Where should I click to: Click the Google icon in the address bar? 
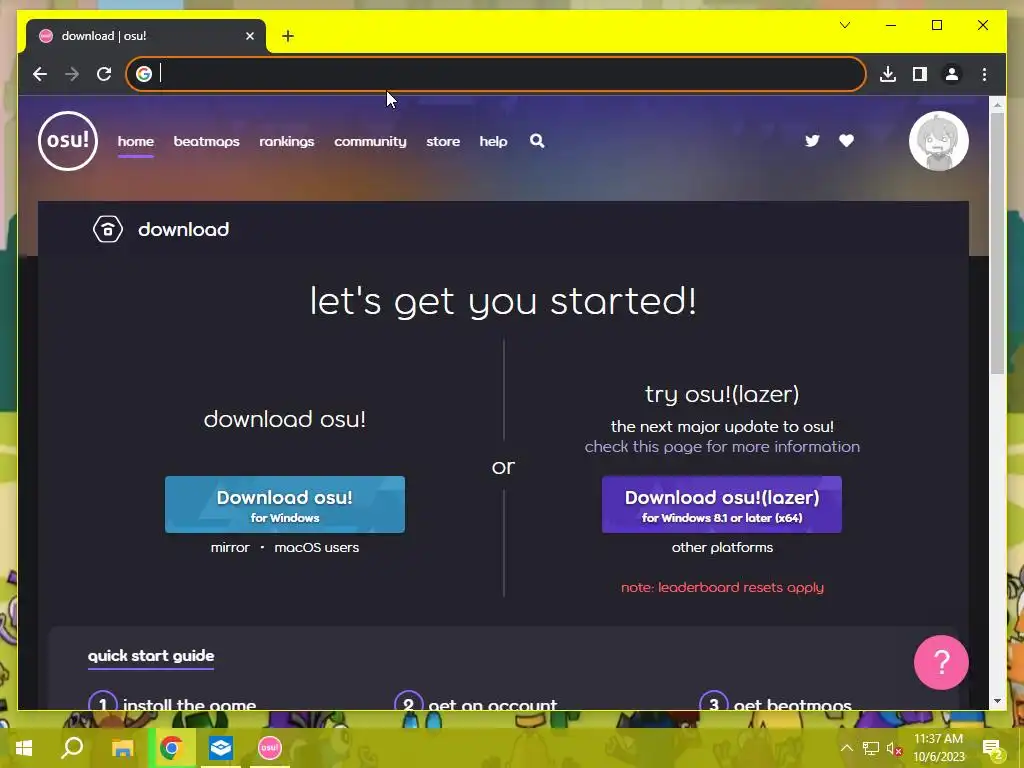click(144, 74)
